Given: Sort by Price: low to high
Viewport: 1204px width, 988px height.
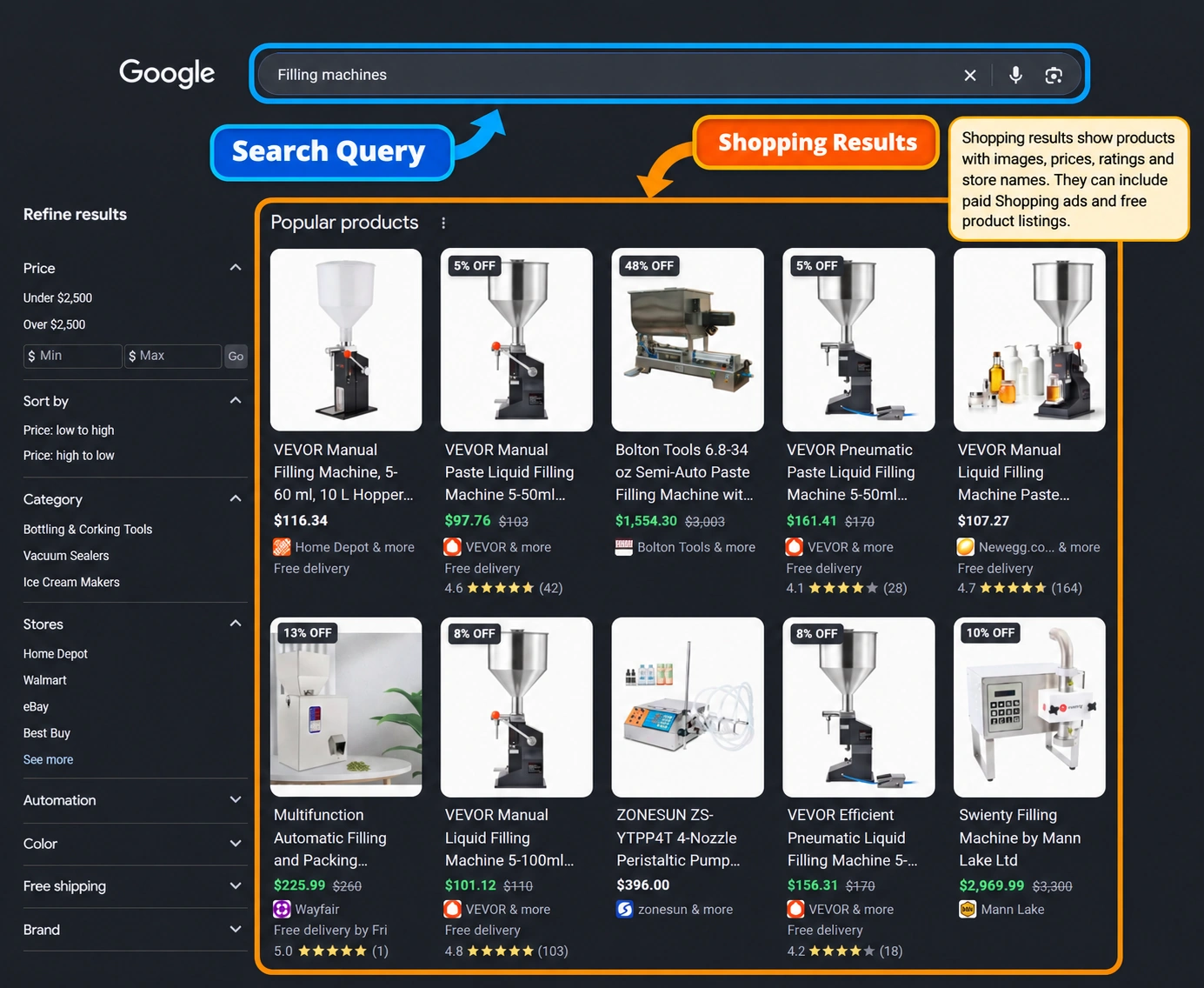Looking at the screenshot, I should pyautogui.click(x=69, y=430).
